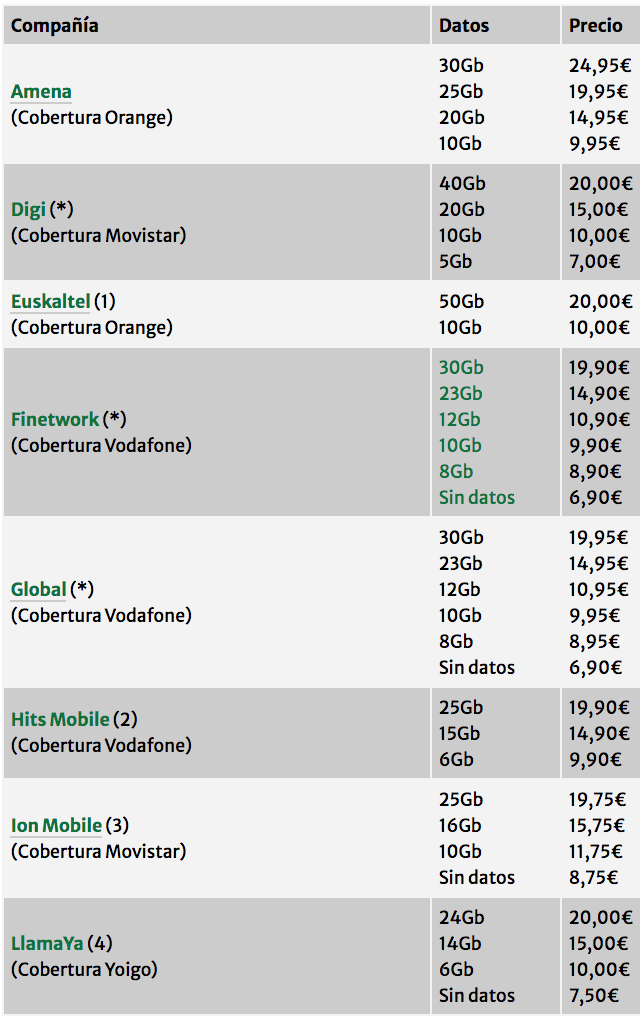
Task: Open the Hits Mobile link
Action: [x=60, y=719]
